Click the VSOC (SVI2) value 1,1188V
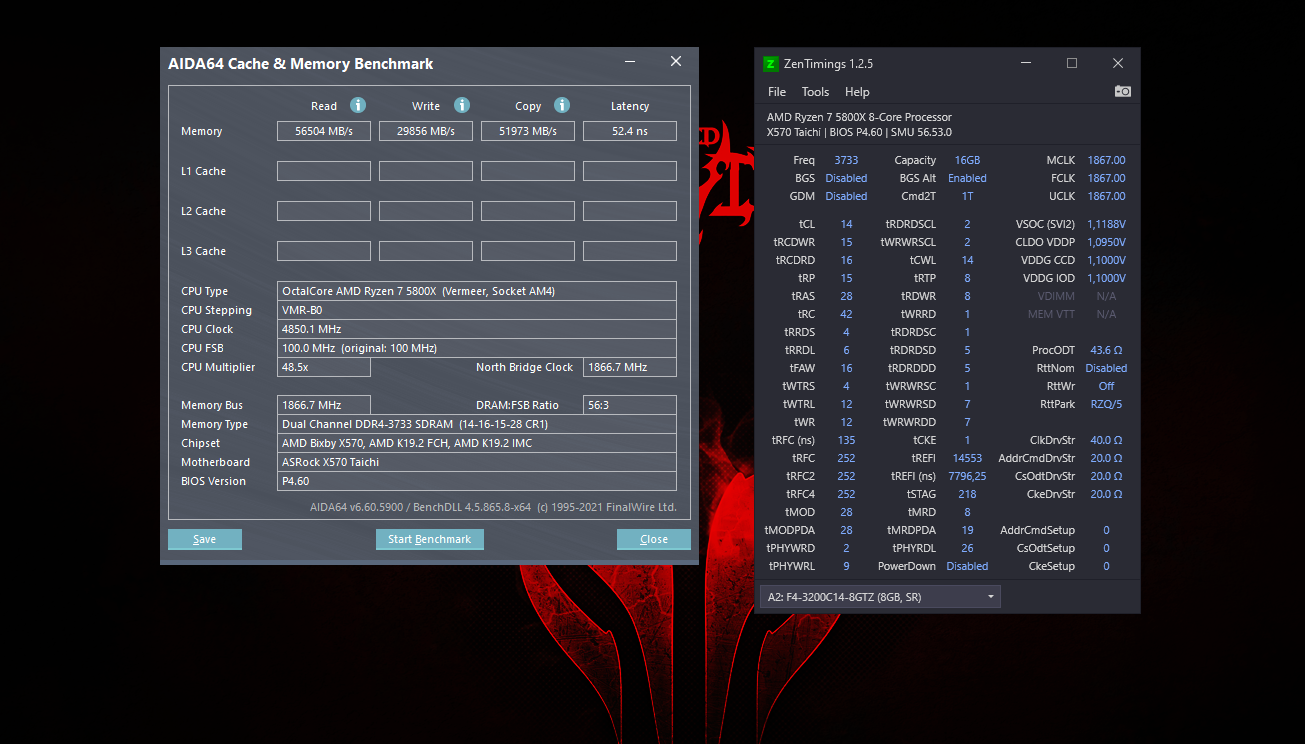Image resolution: width=1305 pixels, height=744 pixels. pos(1106,224)
